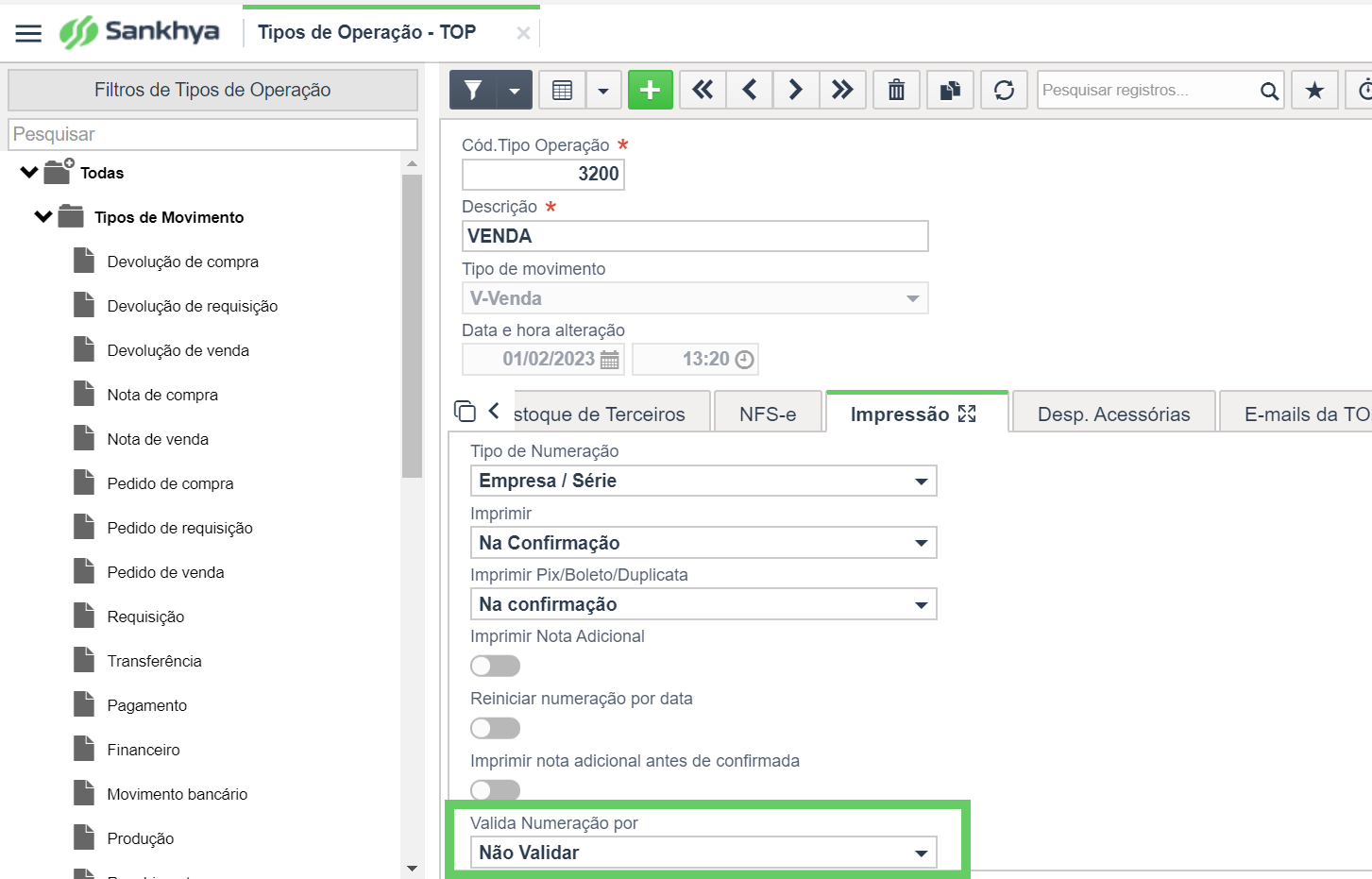Select Pedido de compra

(x=170, y=483)
